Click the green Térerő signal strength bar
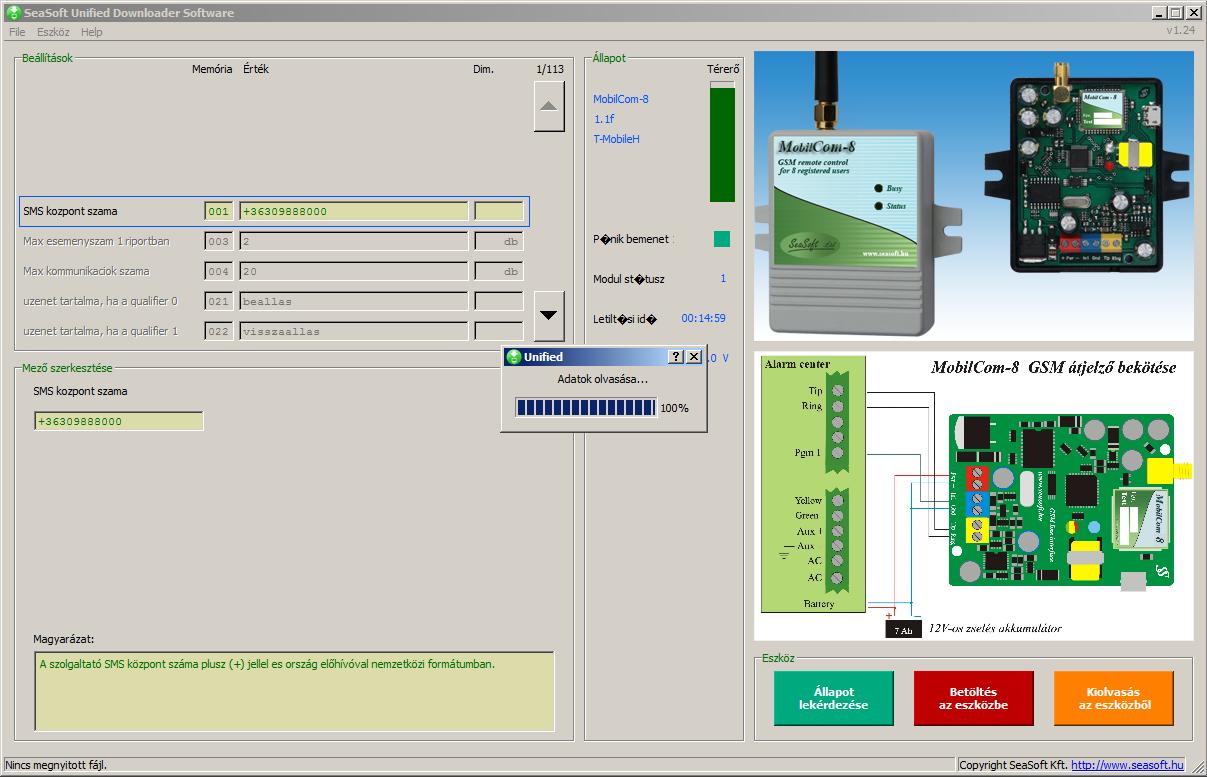1207x777 pixels. click(x=721, y=143)
